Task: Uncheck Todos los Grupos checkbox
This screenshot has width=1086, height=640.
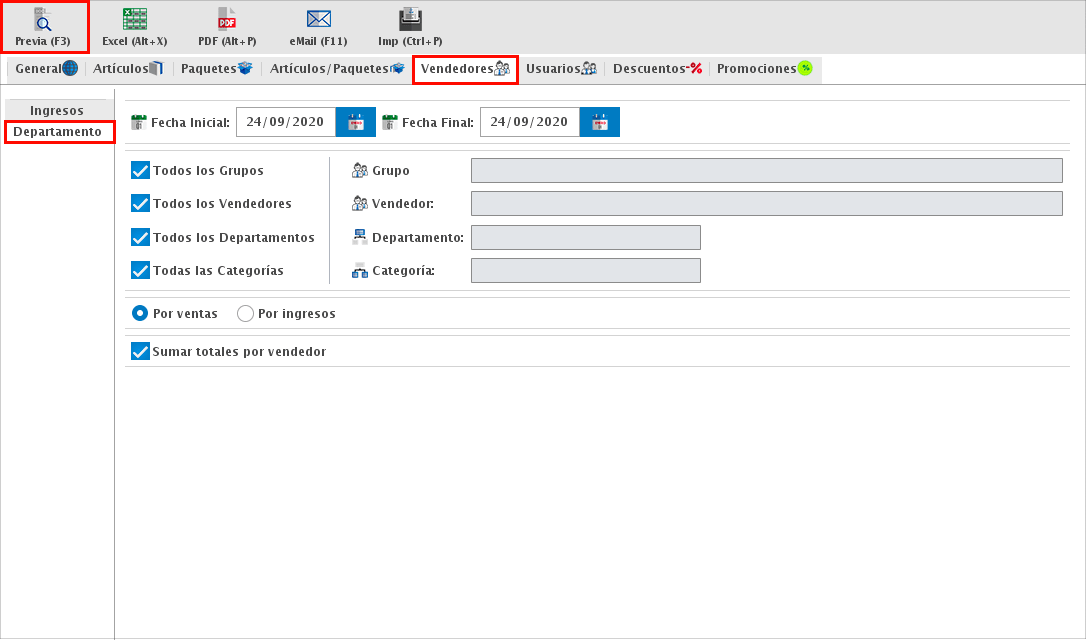Action: (141, 171)
